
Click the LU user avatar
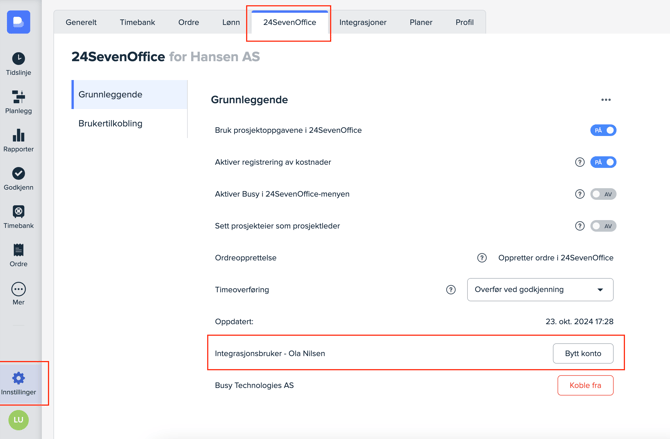[18, 420]
